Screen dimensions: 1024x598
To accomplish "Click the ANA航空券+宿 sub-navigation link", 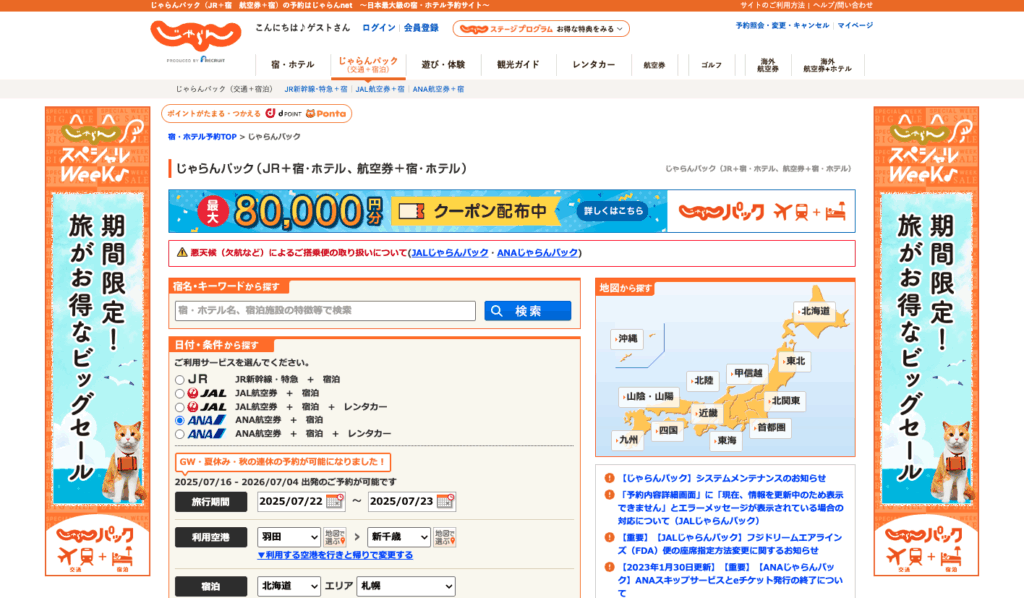I will [x=438, y=89].
